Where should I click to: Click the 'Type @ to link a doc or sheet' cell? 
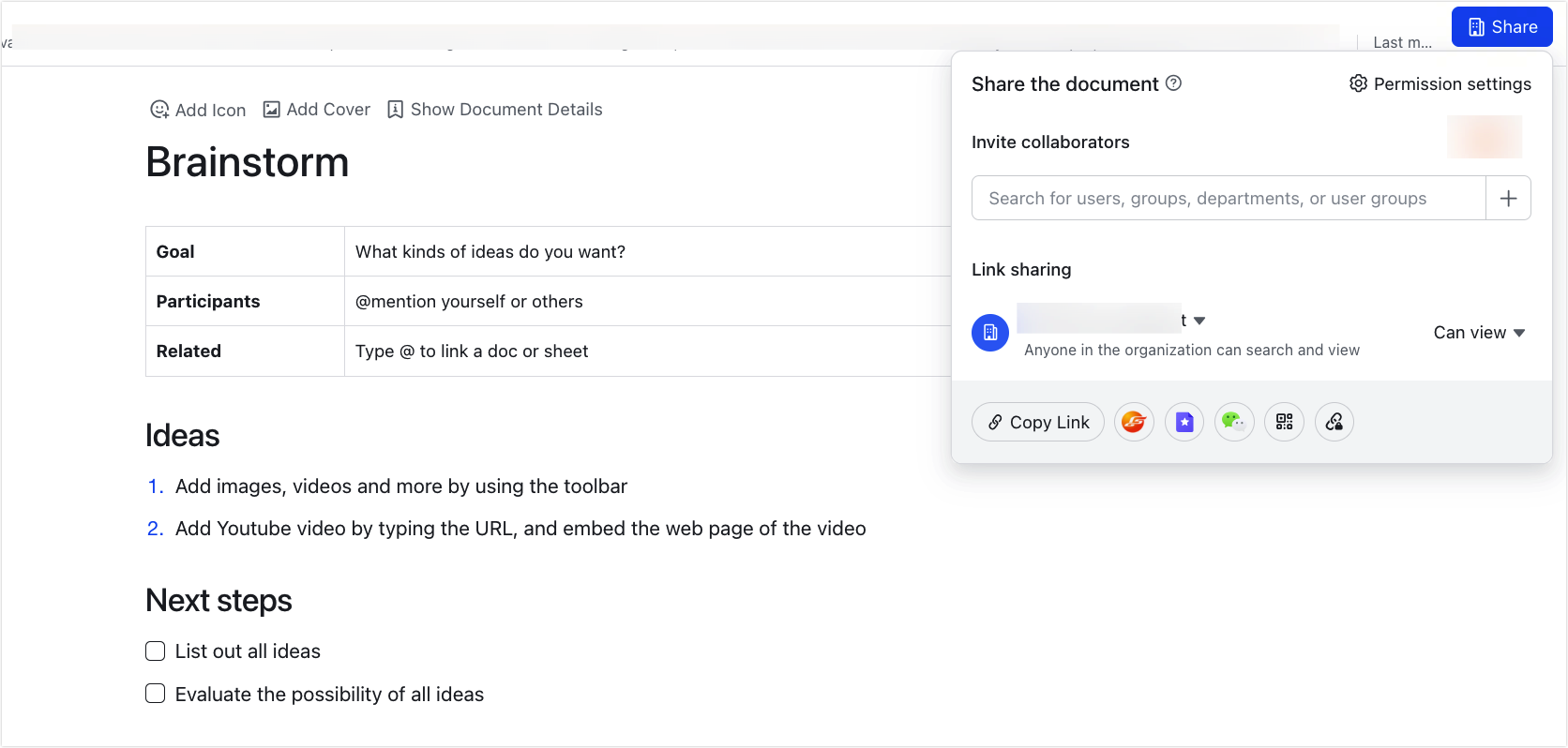point(648,351)
